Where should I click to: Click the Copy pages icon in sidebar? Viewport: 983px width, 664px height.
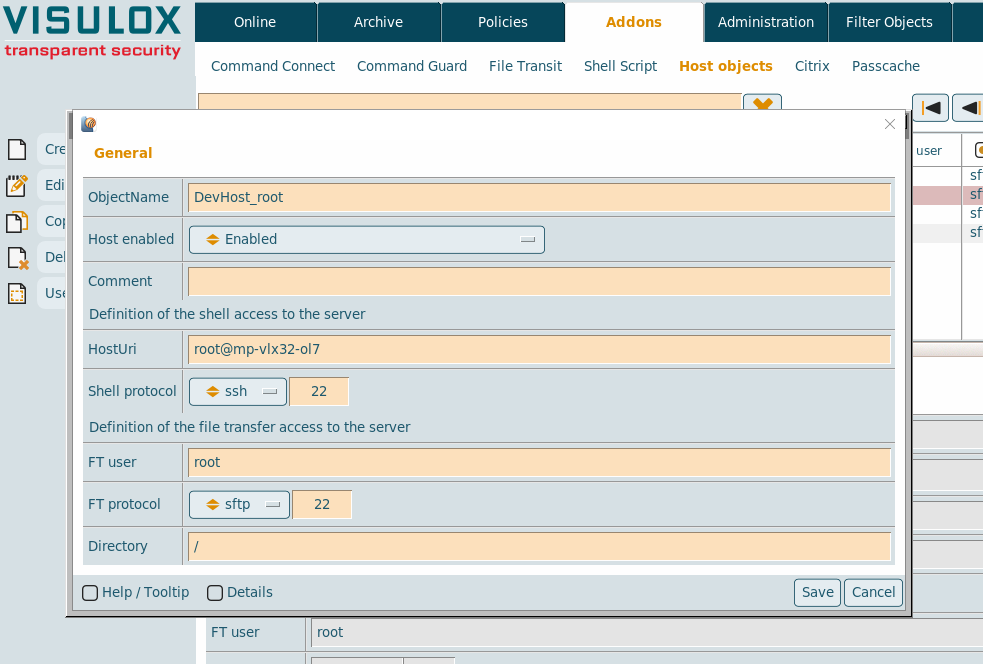tap(17, 222)
